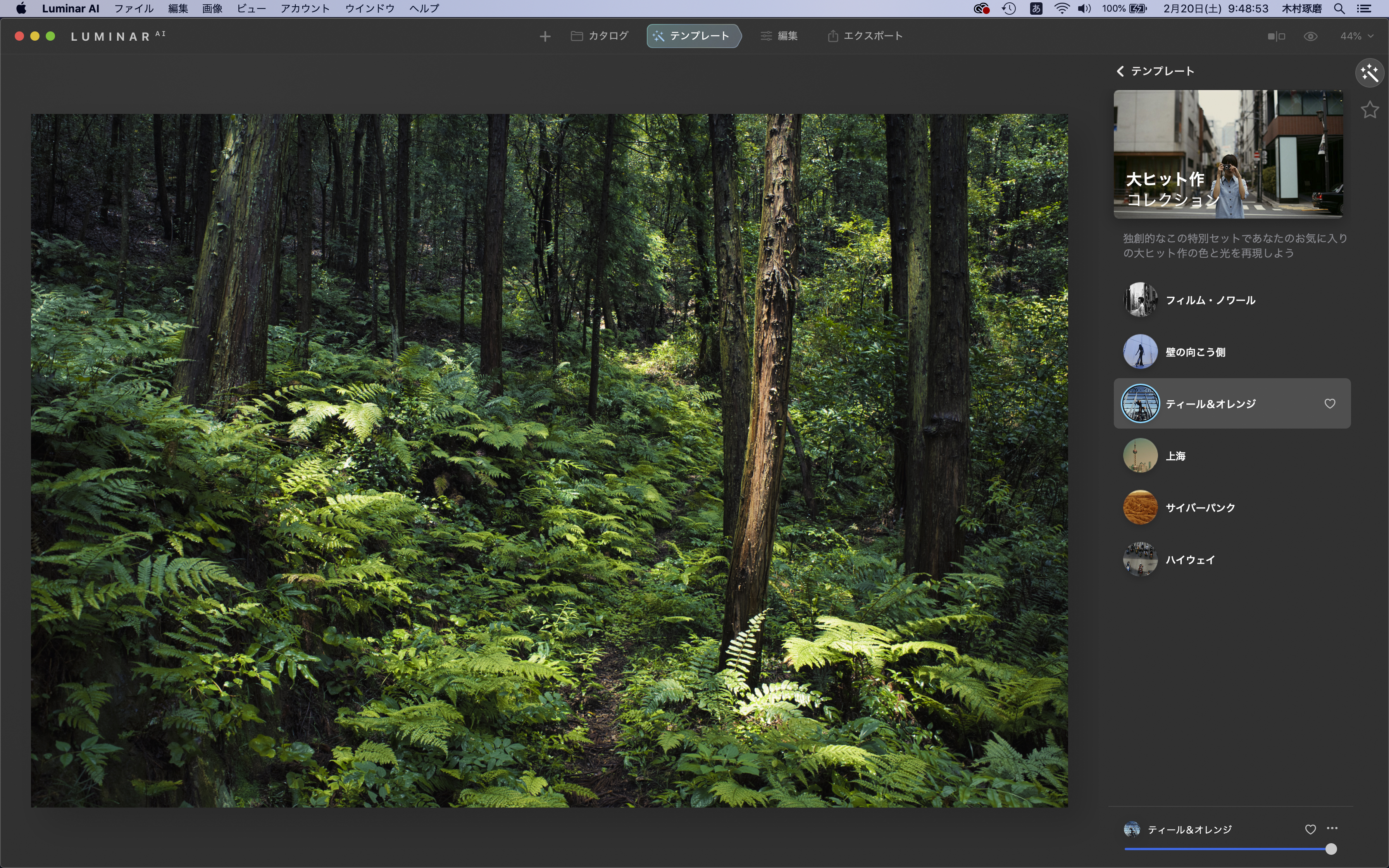Click the before/after compare icon

(x=1276, y=36)
